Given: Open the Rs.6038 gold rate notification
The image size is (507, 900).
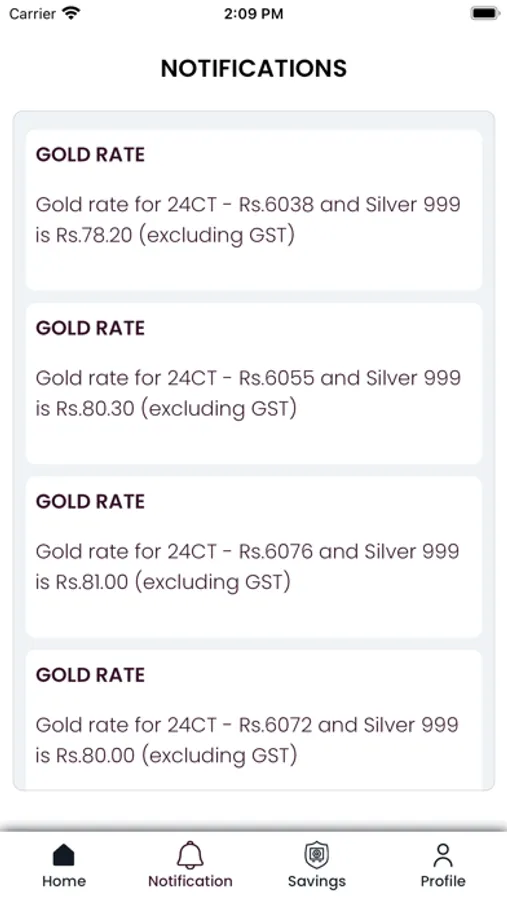Looking at the screenshot, I should pos(254,210).
